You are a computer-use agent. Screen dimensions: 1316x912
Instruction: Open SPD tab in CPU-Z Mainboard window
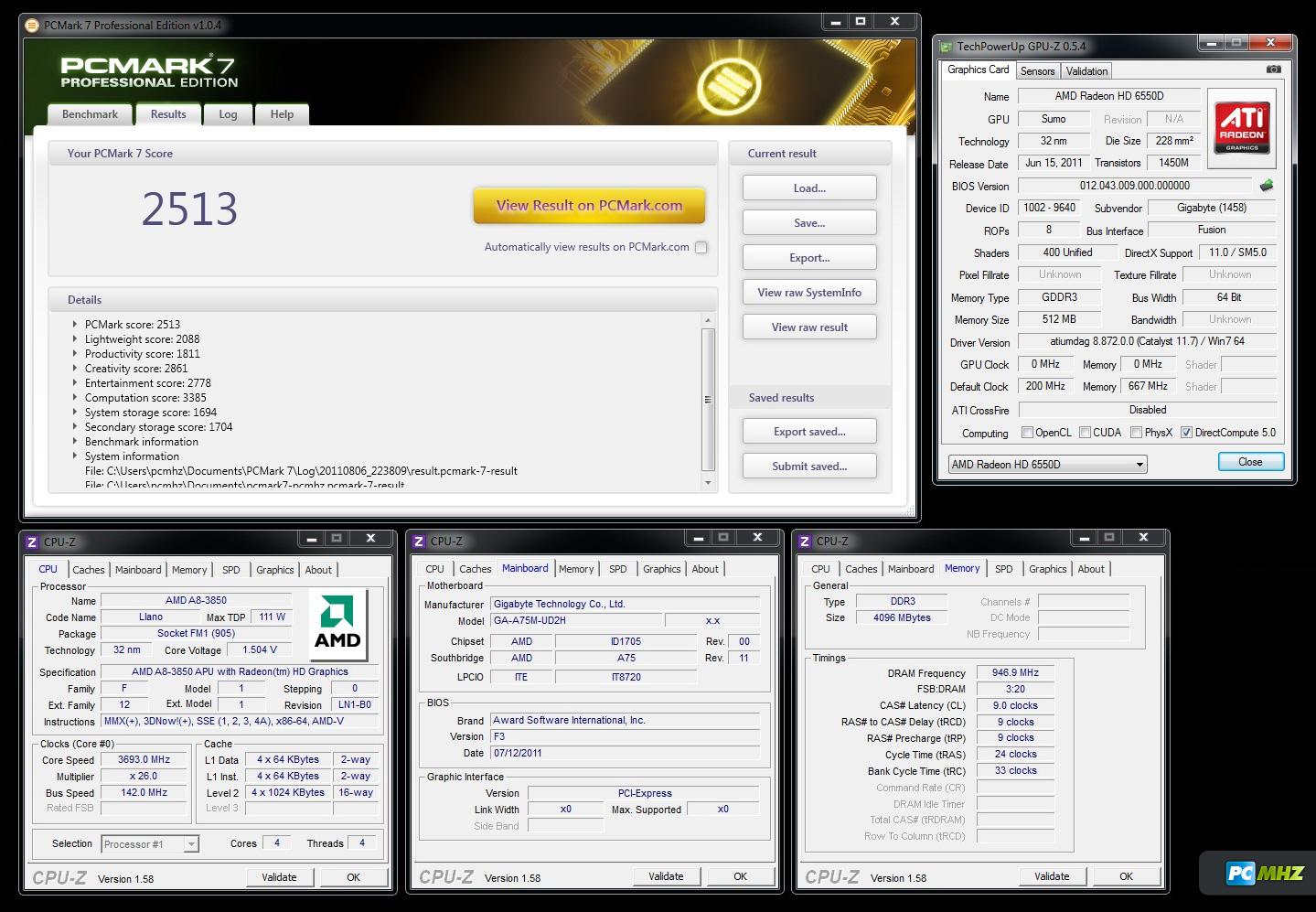coord(618,569)
